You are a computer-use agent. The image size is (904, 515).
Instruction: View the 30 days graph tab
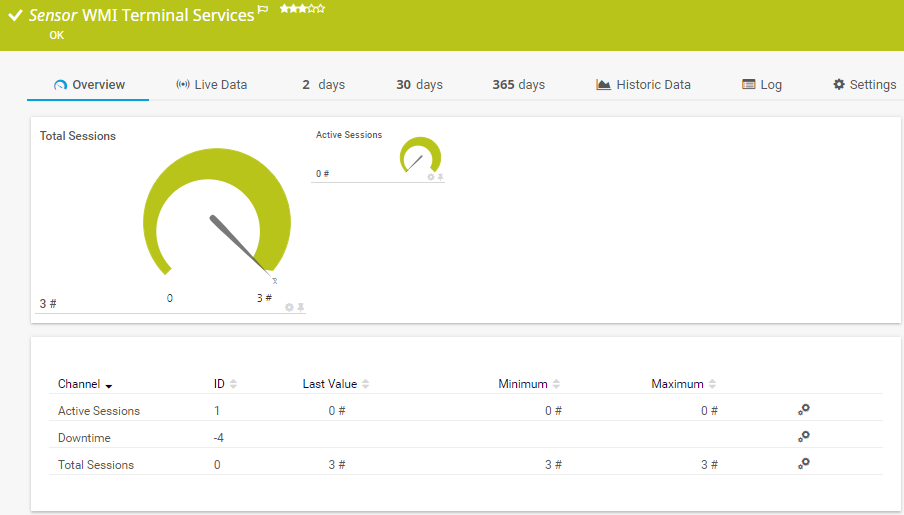click(x=419, y=85)
